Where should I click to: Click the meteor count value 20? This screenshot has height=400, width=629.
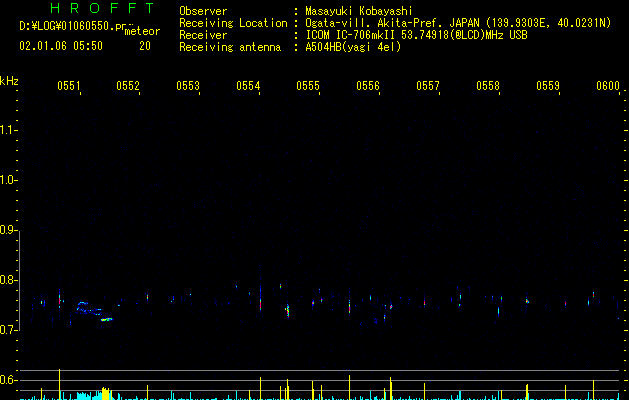click(x=145, y=46)
